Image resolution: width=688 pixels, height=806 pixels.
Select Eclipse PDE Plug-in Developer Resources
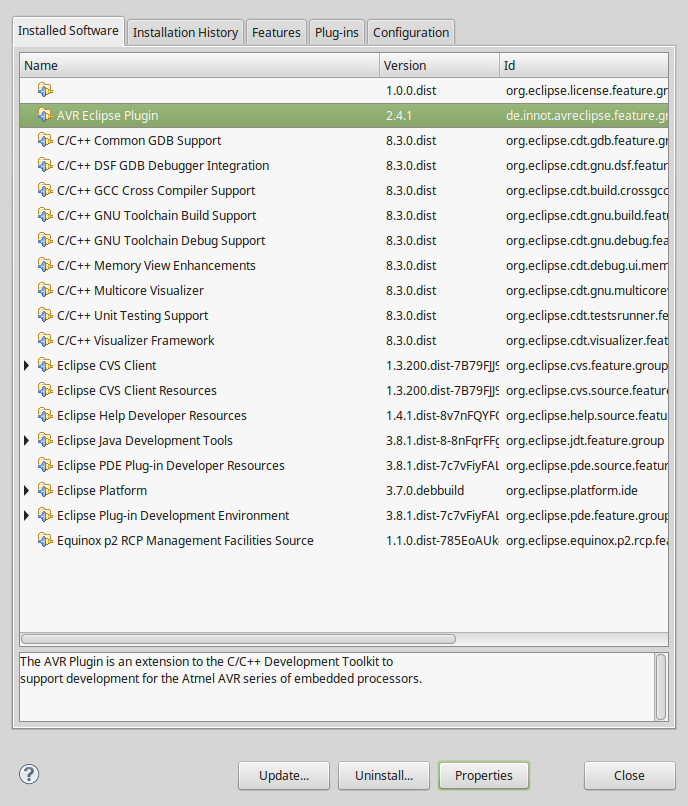point(344,466)
